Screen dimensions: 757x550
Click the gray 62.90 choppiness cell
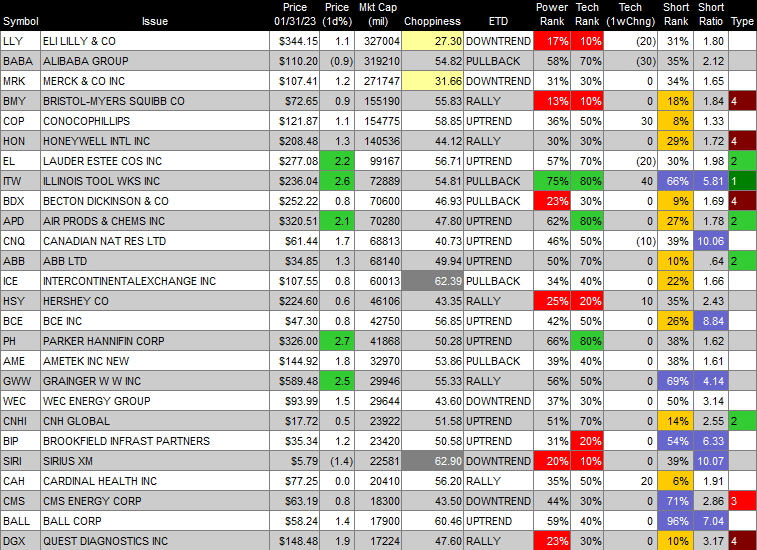(x=433, y=461)
